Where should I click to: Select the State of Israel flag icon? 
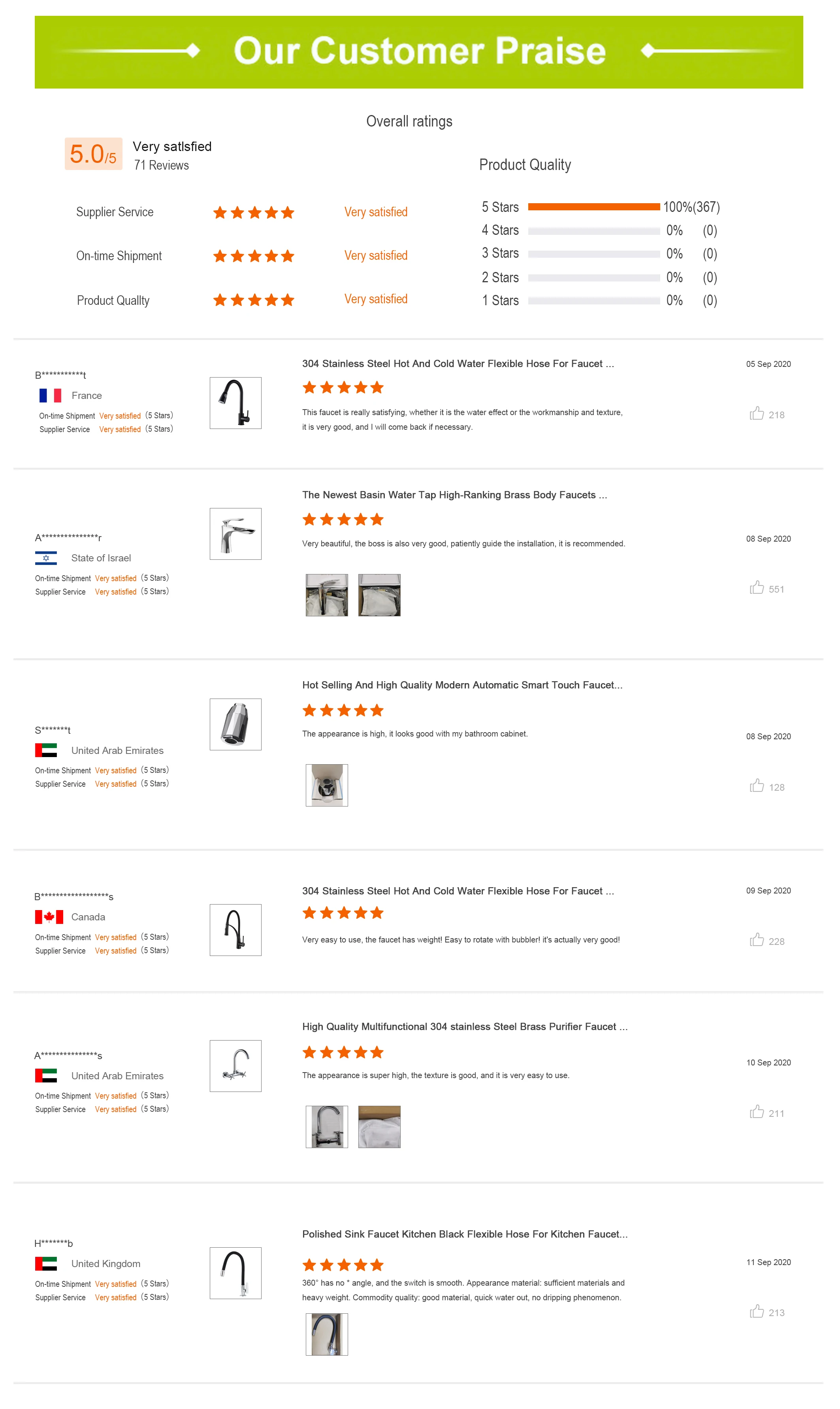(46, 558)
